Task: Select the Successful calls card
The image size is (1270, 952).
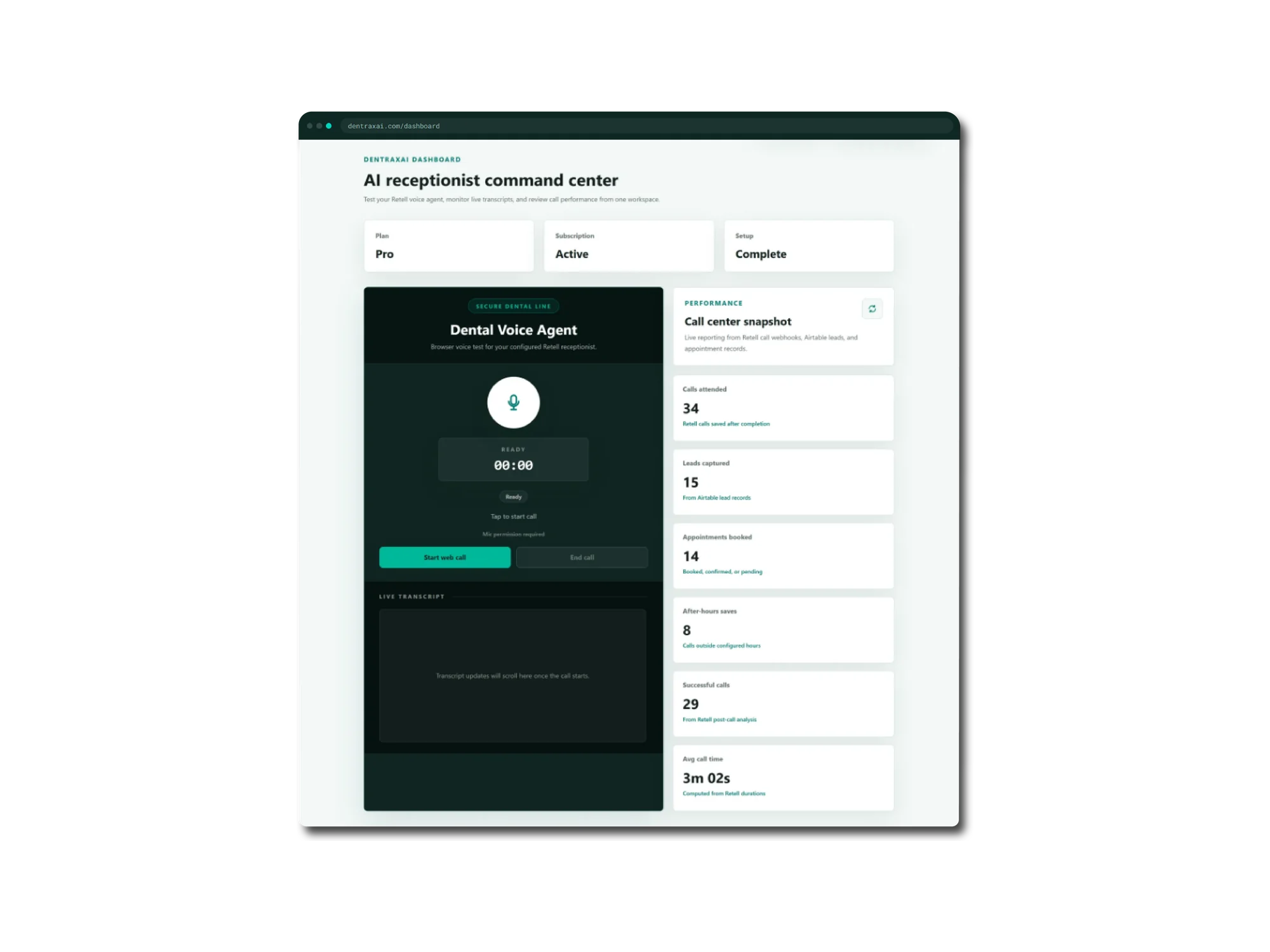Action: pyautogui.click(x=783, y=704)
